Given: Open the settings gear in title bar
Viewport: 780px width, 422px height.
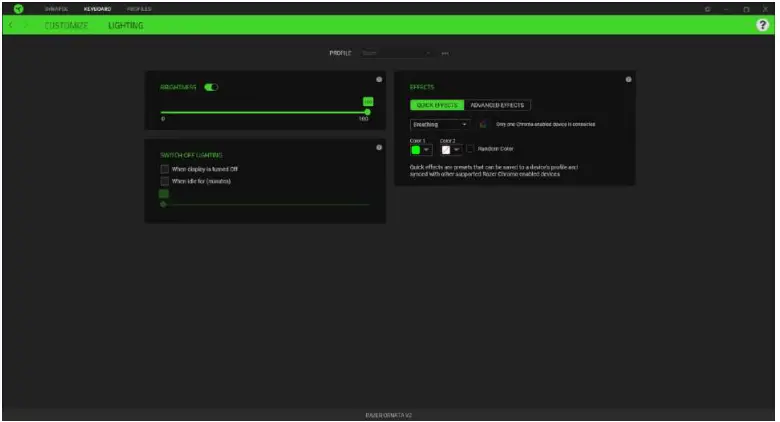Looking at the screenshot, I should pyautogui.click(x=707, y=9).
